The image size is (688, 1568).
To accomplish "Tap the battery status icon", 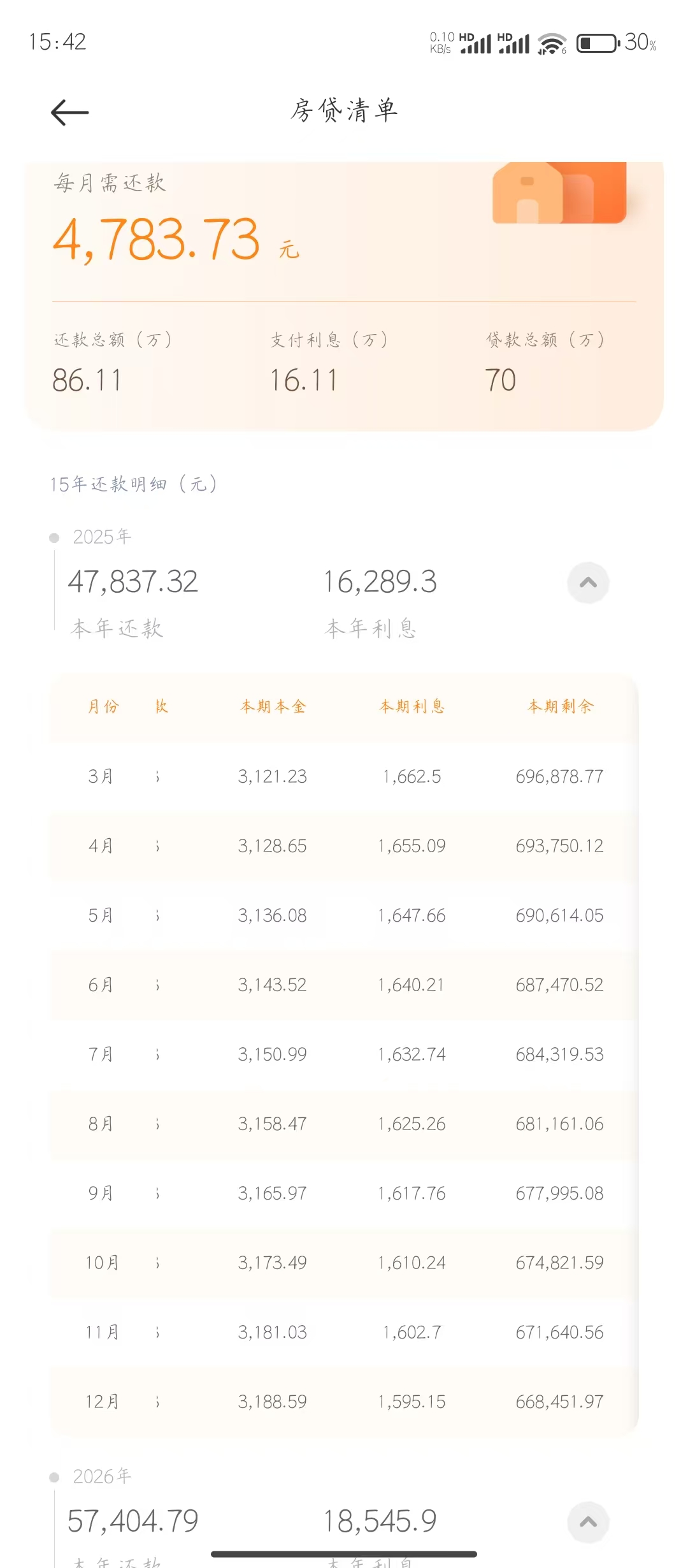I will [597, 43].
